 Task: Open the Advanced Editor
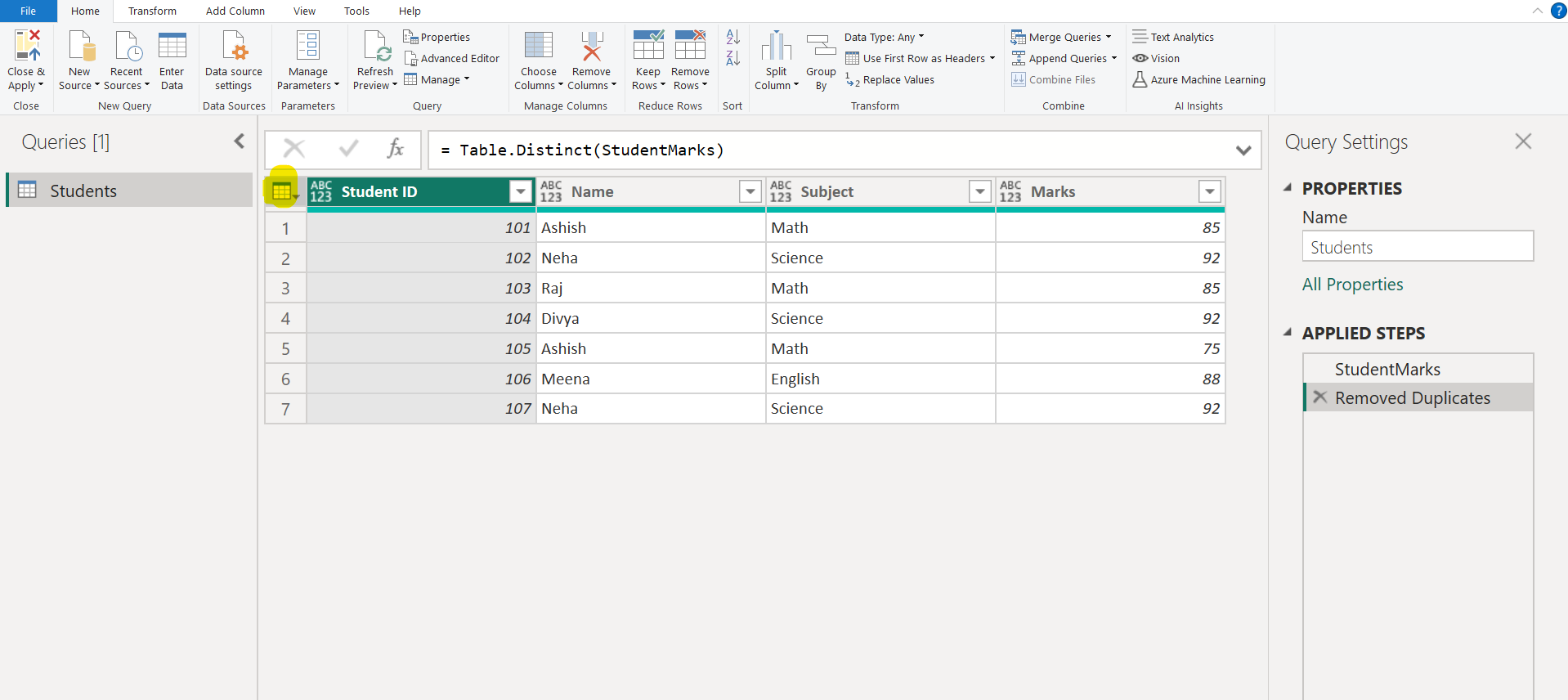pos(451,59)
